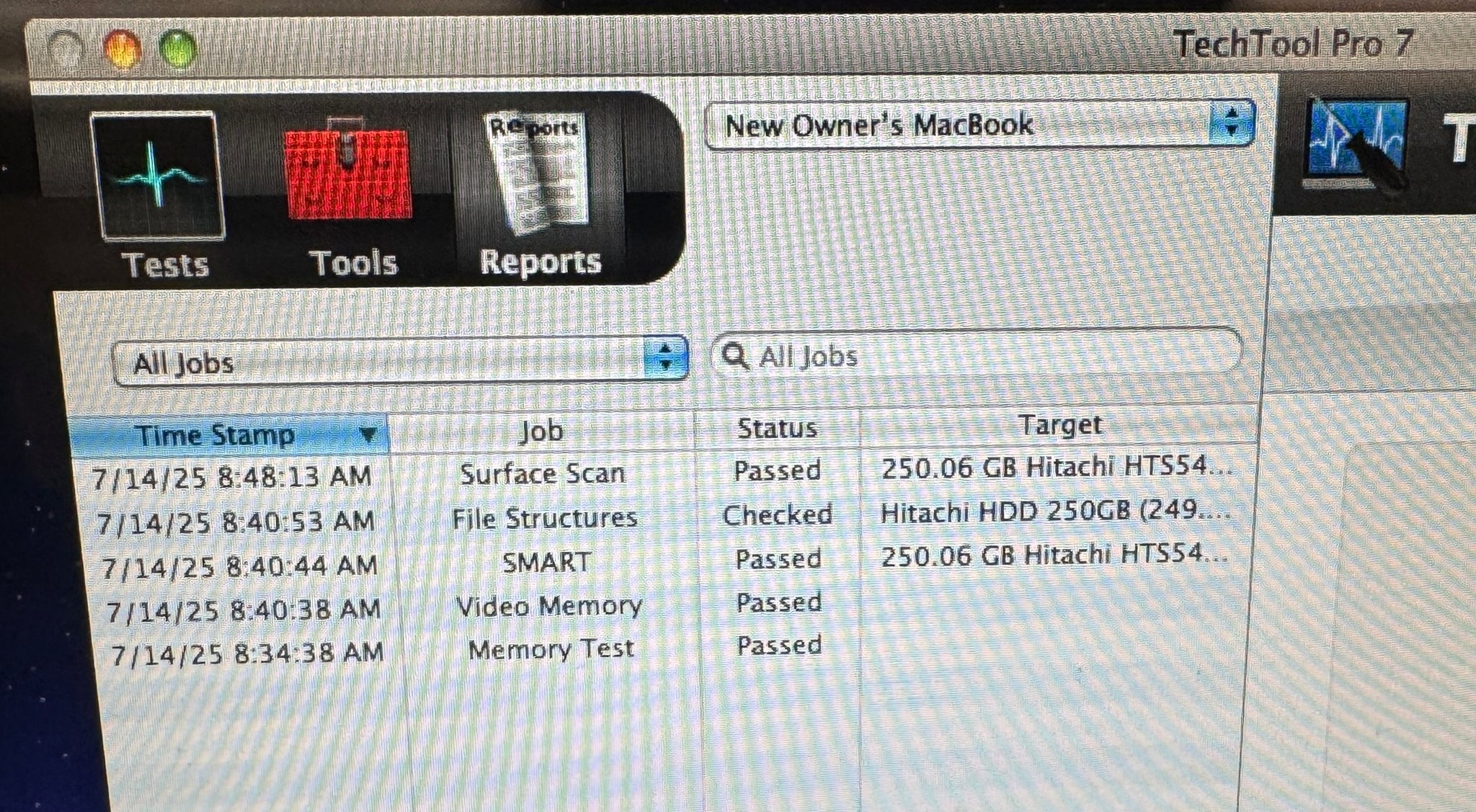Click the green zoom window button
The image size is (1476, 812).
click(x=177, y=49)
